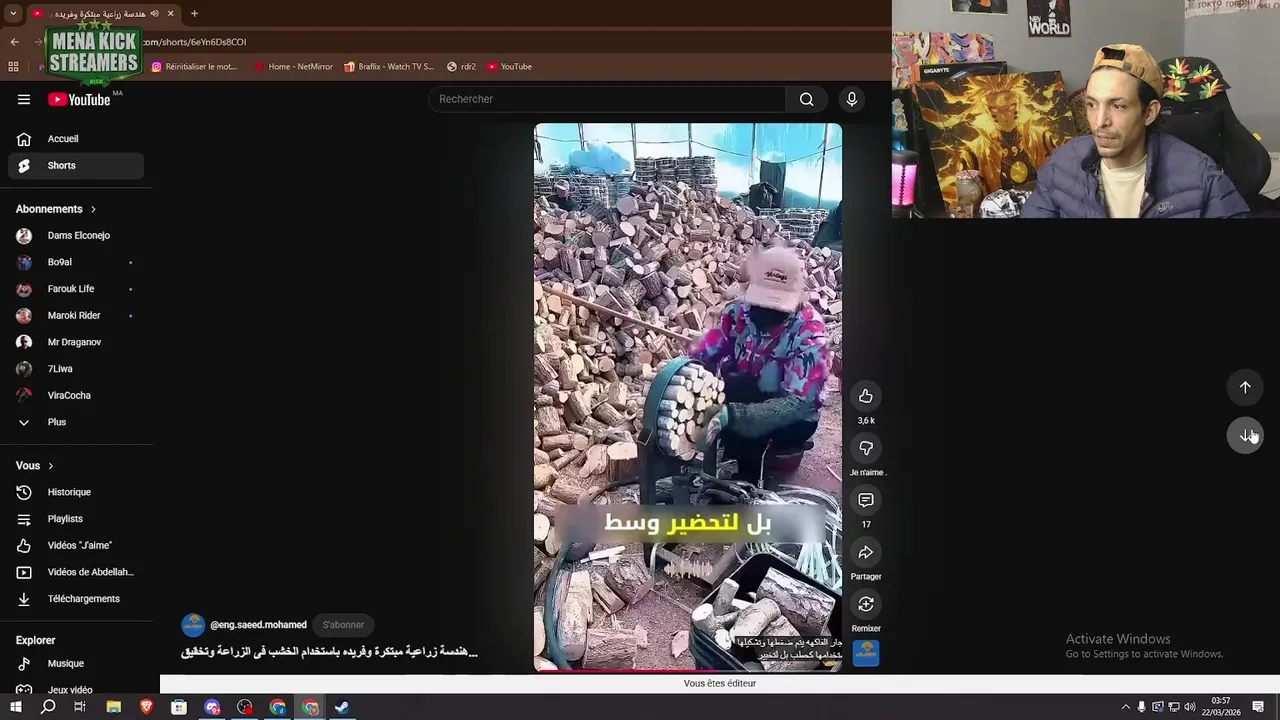Open Playlists in the sidebar

pyautogui.click(x=76, y=519)
